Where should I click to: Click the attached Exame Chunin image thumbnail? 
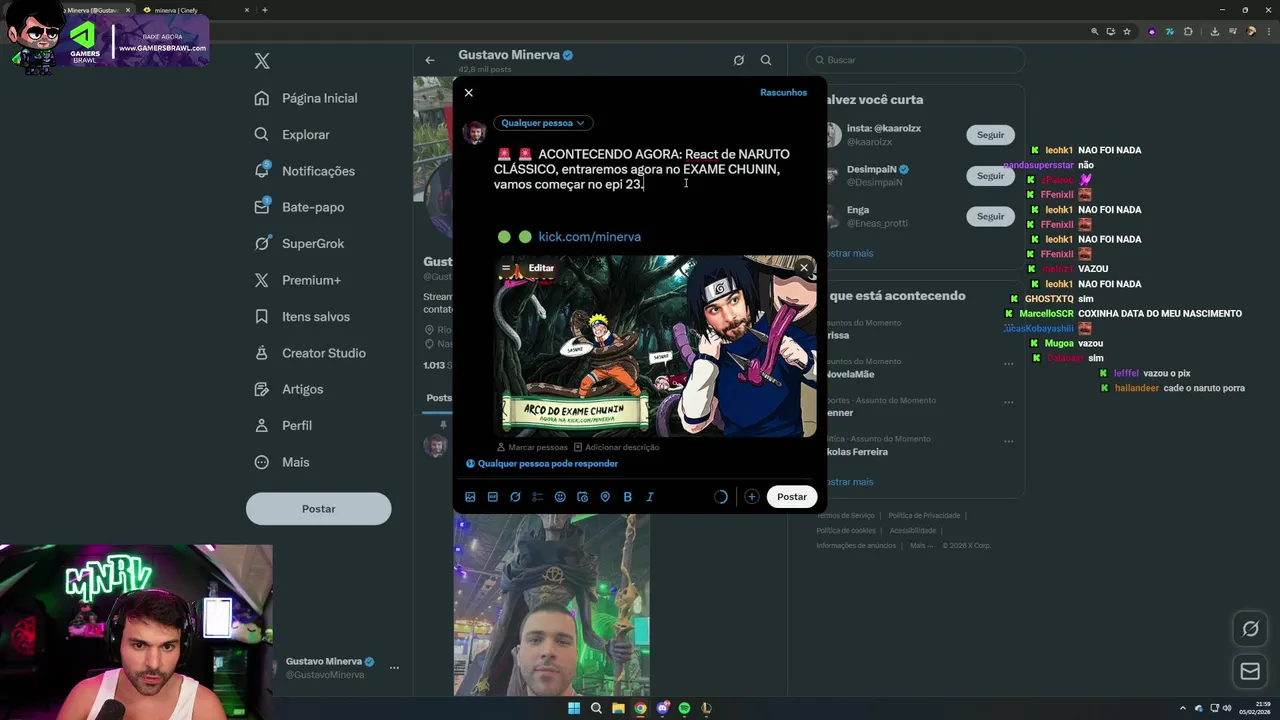[x=657, y=346]
